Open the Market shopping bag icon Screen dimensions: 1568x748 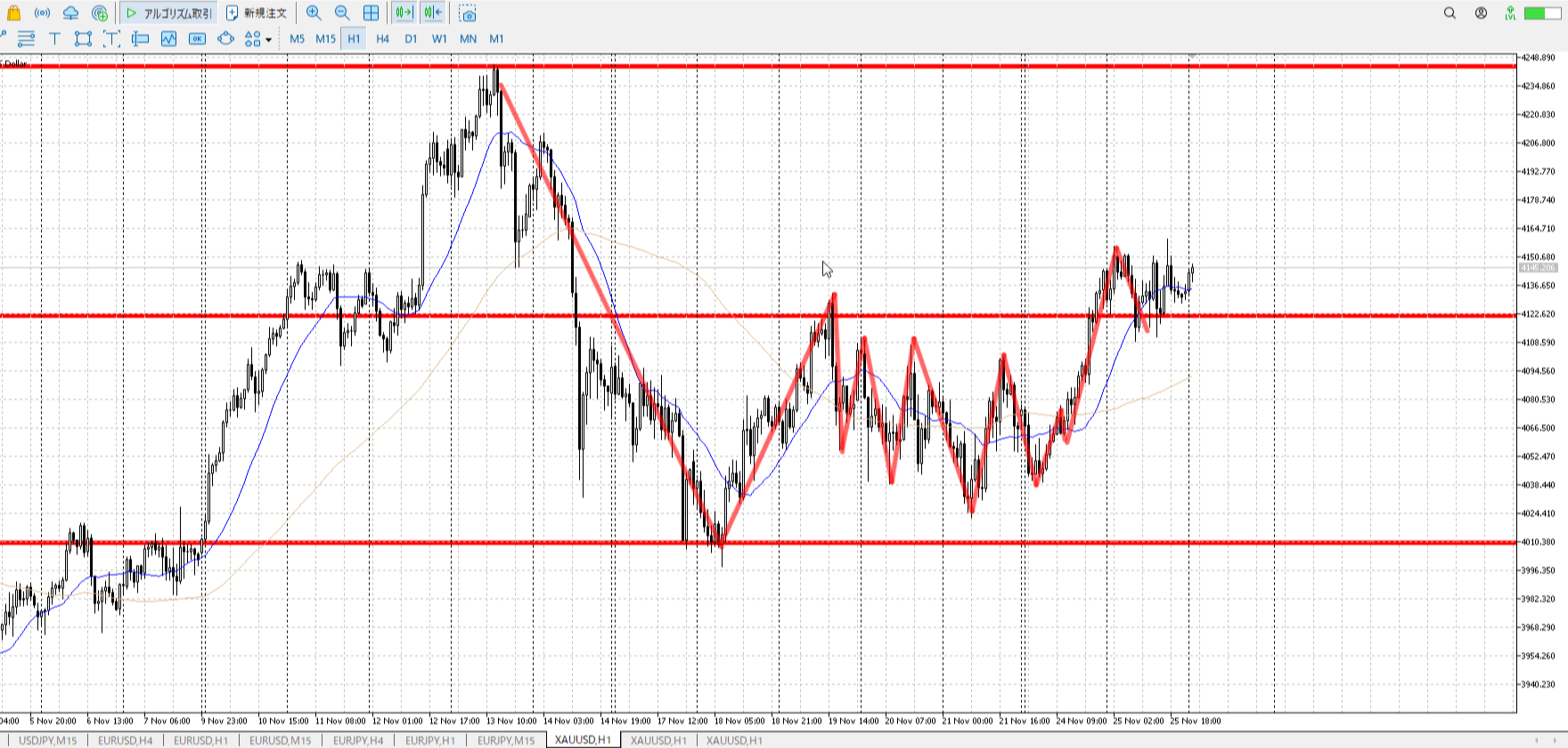click(x=13, y=13)
